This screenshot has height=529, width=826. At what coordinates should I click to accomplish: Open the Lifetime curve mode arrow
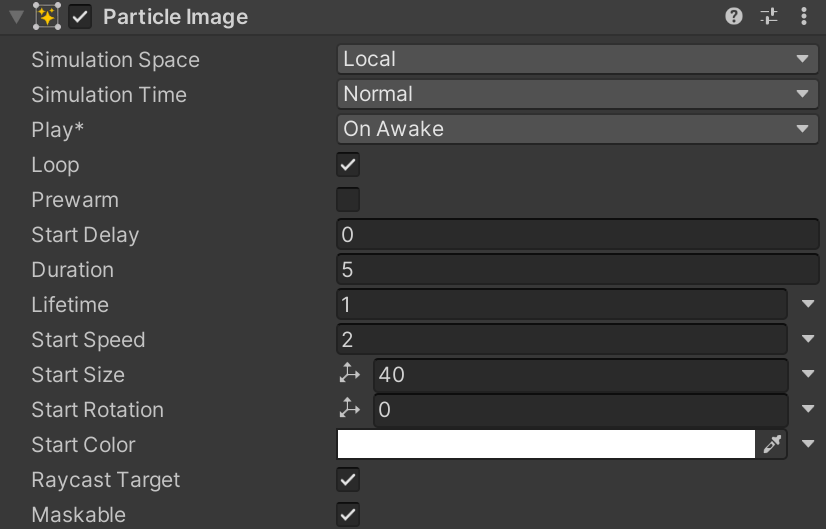(x=808, y=304)
